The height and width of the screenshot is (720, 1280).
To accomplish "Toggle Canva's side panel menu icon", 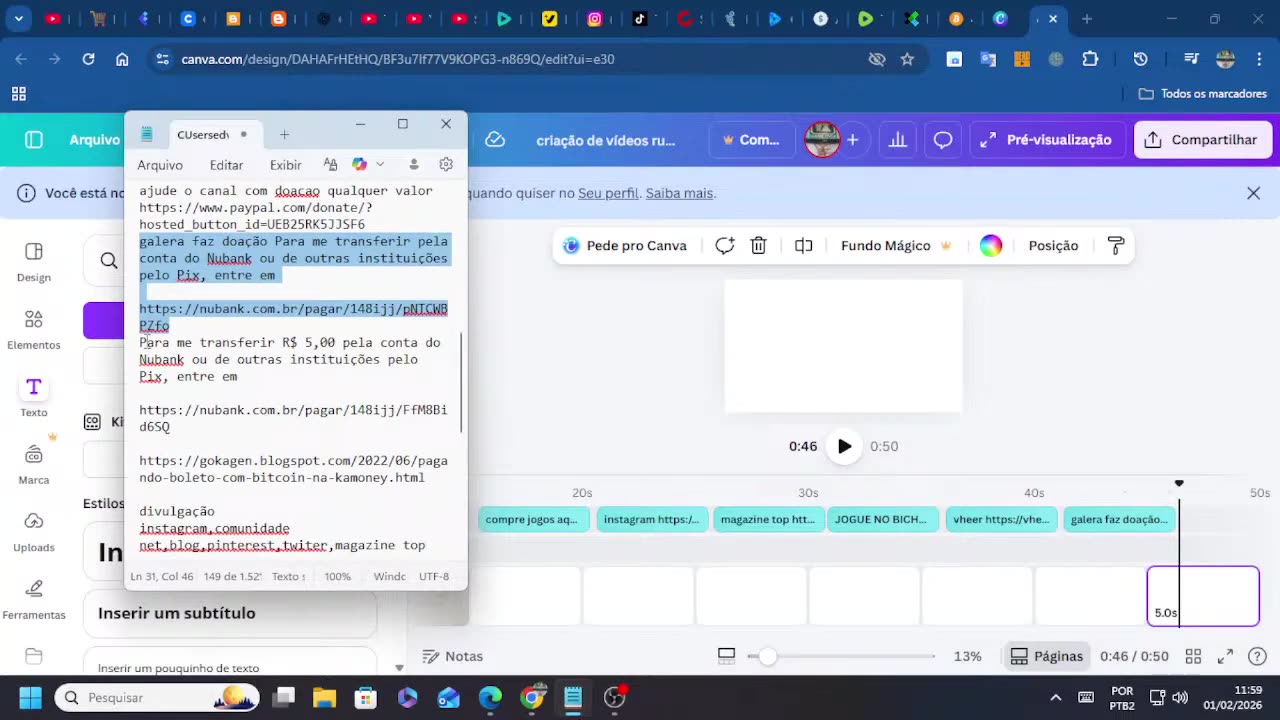I will [x=34, y=140].
